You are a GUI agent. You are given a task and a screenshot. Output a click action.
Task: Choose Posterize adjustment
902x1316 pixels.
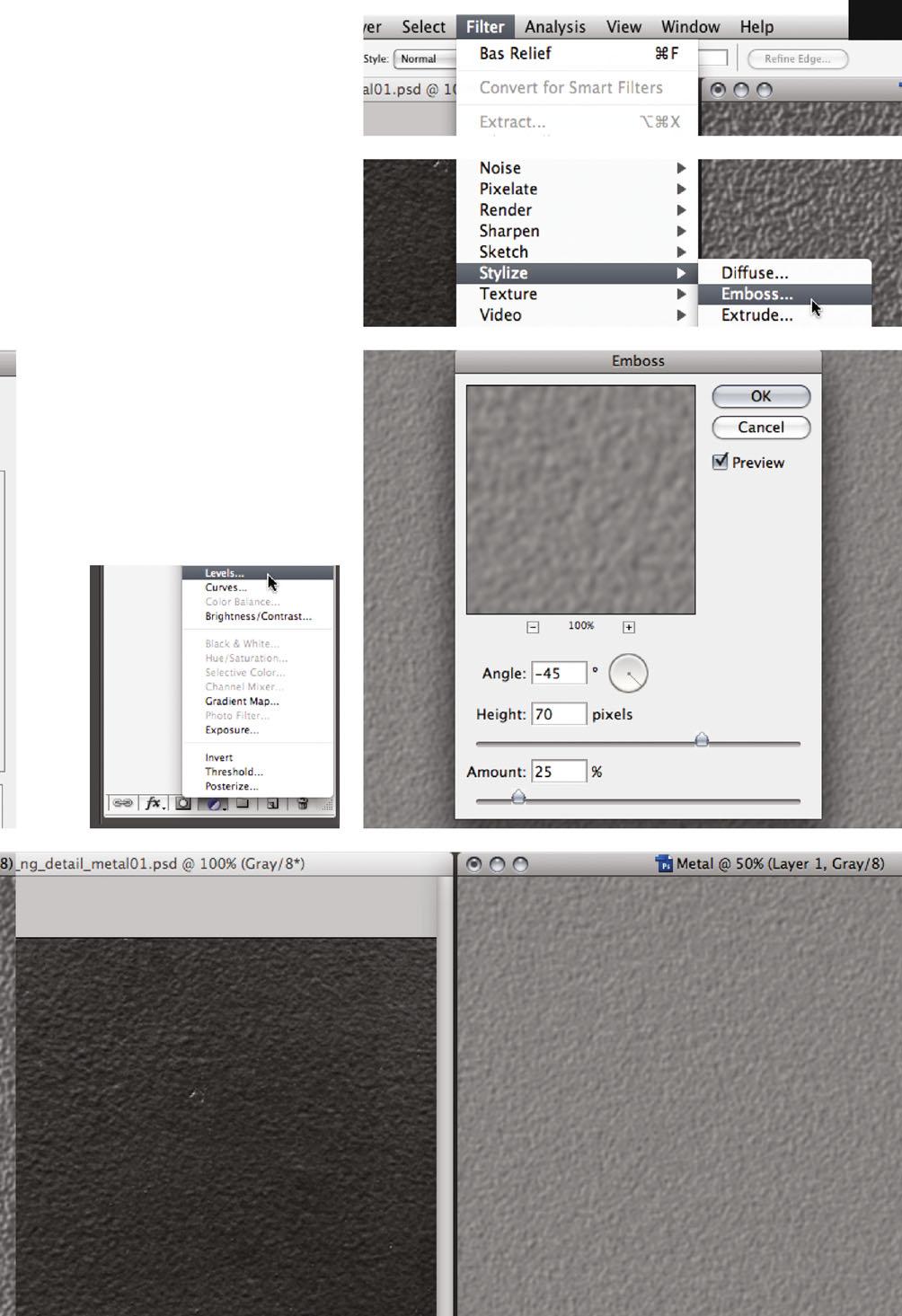258,786
